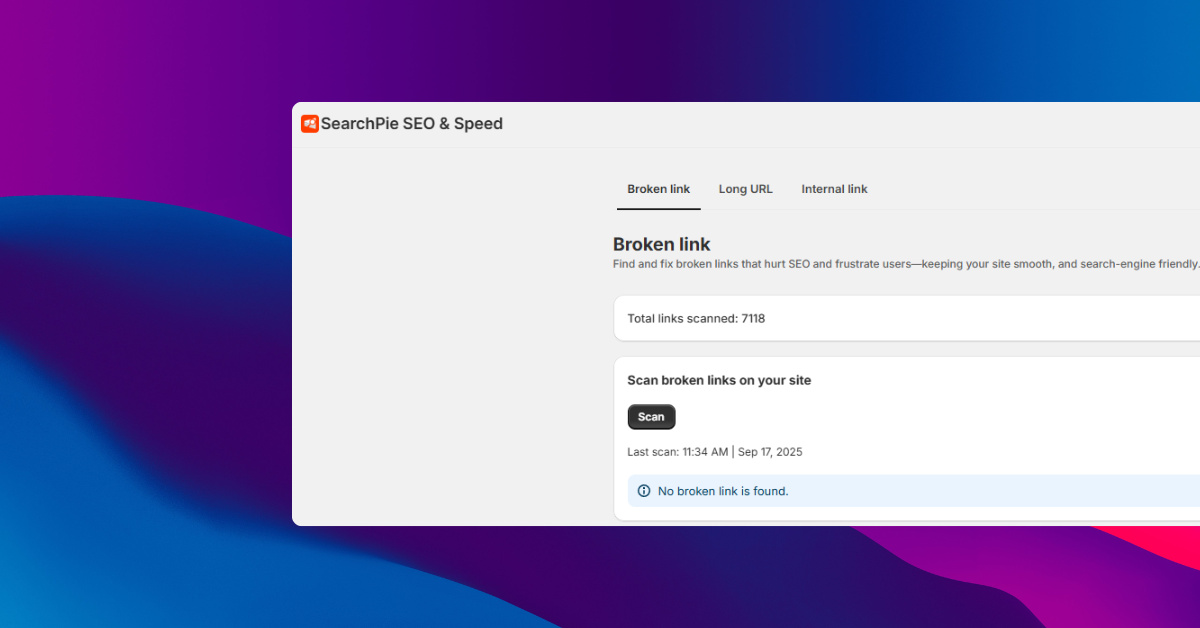Switch to the Broken link tab

tap(658, 189)
